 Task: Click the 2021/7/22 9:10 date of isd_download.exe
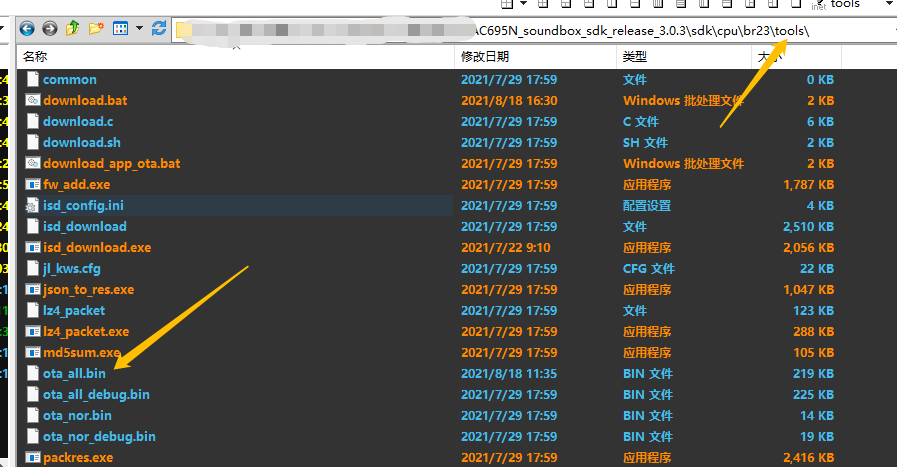point(506,247)
